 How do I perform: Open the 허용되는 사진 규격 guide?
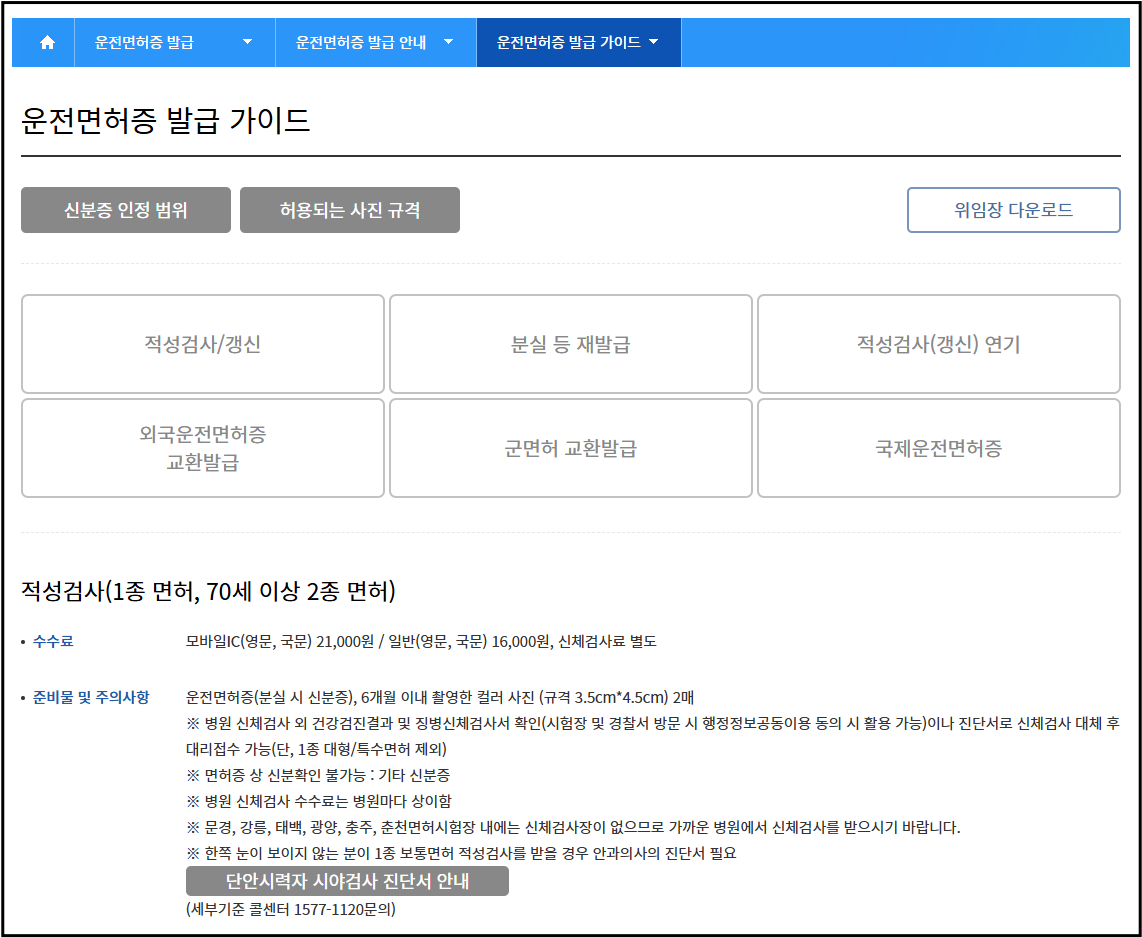point(349,209)
